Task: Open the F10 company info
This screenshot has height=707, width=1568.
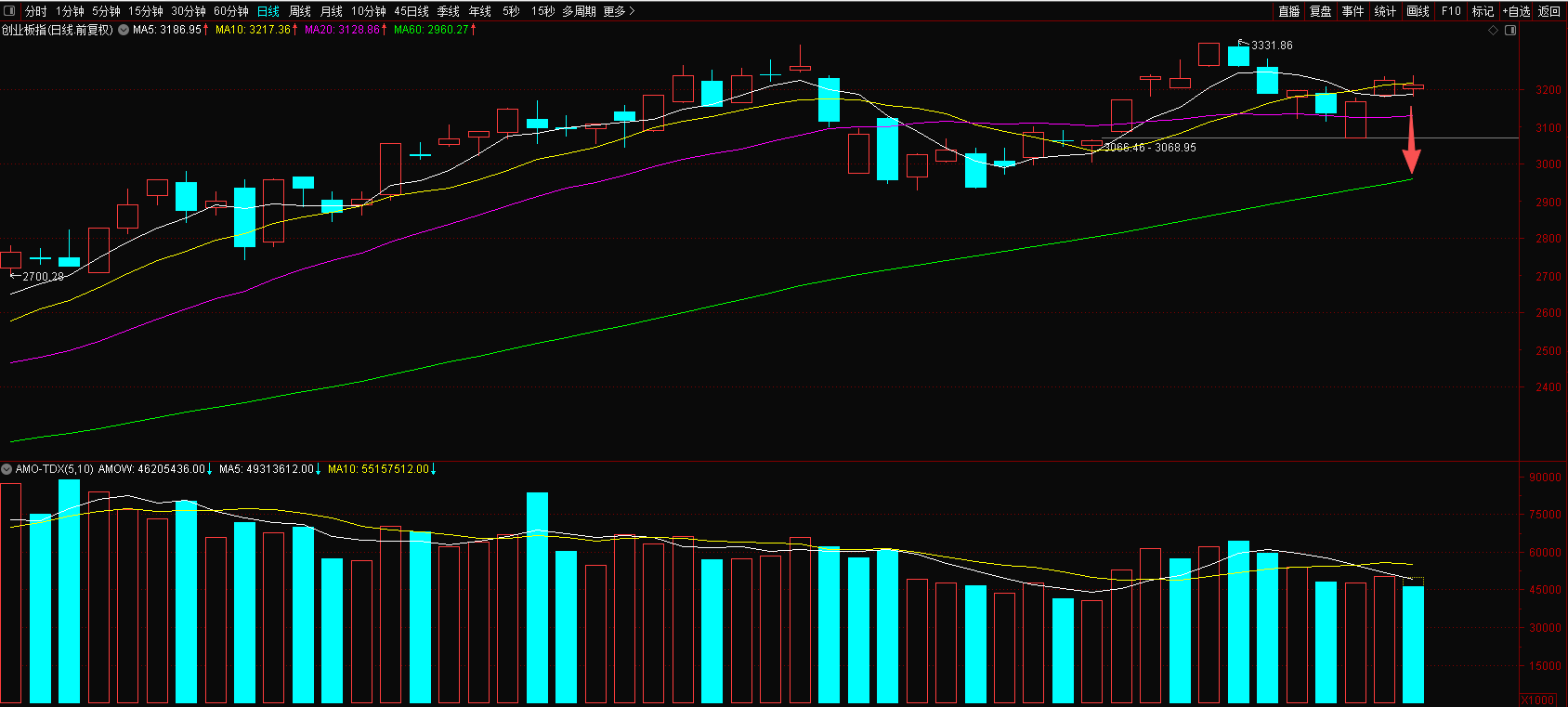Action: [1451, 11]
